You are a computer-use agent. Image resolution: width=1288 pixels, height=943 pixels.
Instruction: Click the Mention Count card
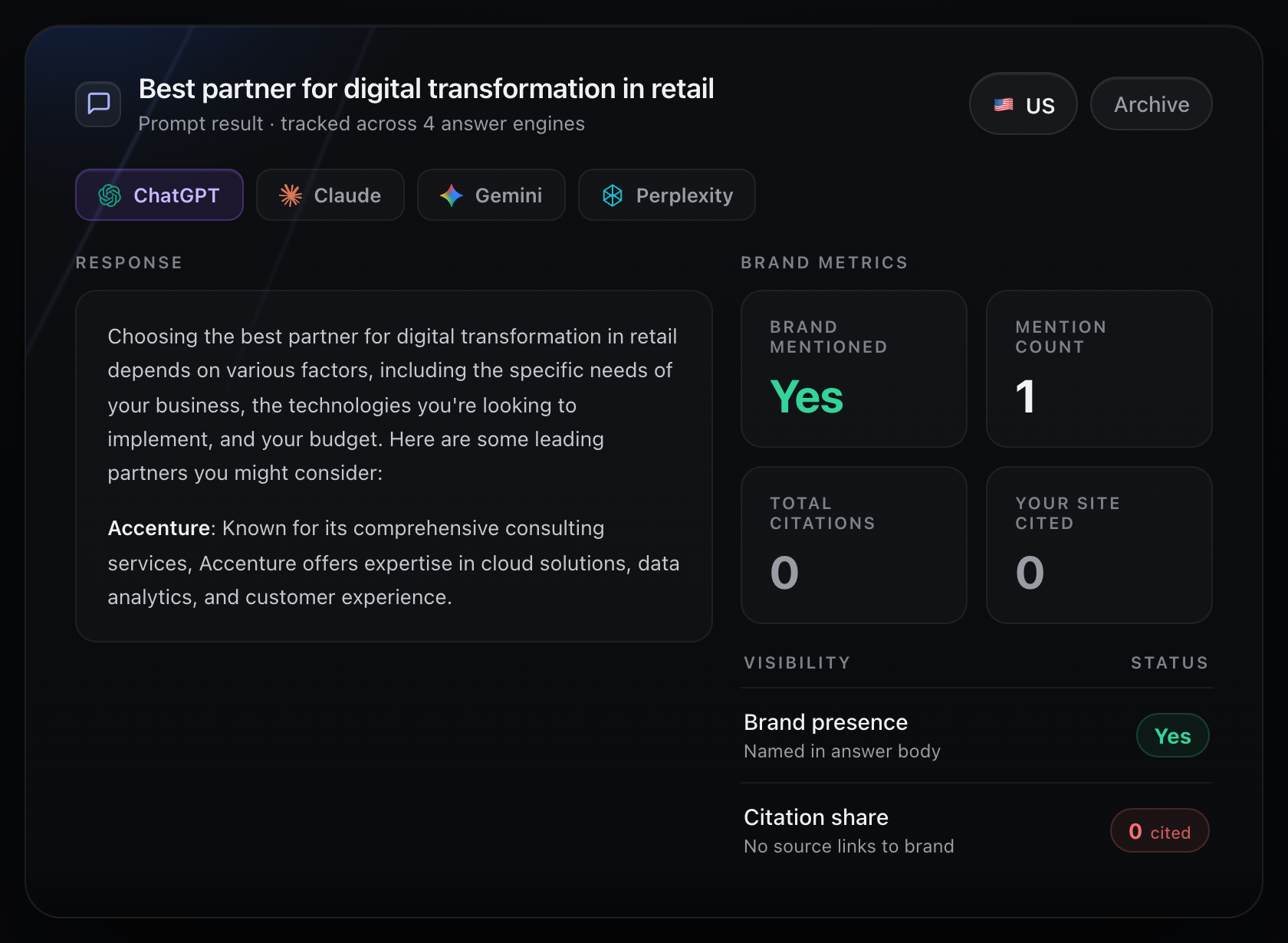pos(1099,369)
